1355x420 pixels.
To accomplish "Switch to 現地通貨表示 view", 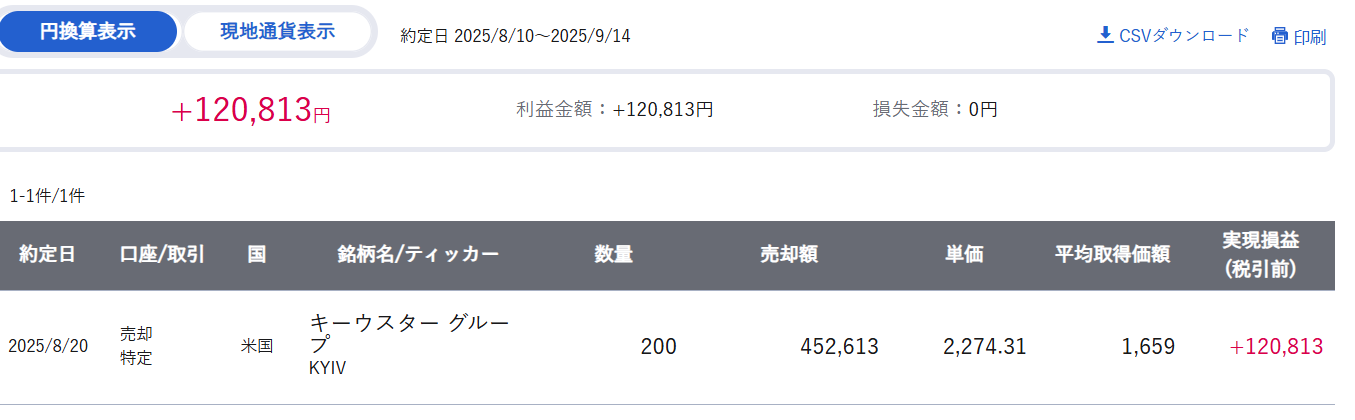I will point(277,31).
